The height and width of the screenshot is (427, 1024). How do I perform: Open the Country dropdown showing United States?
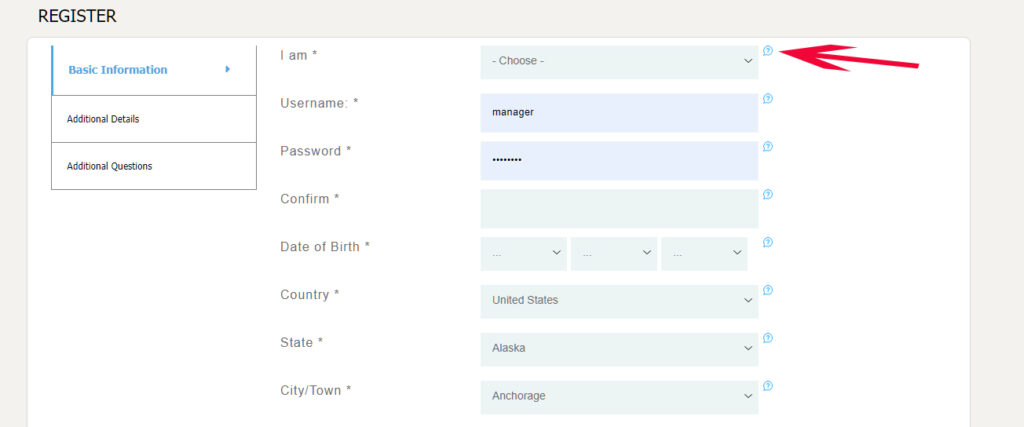(x=619, y=301)
